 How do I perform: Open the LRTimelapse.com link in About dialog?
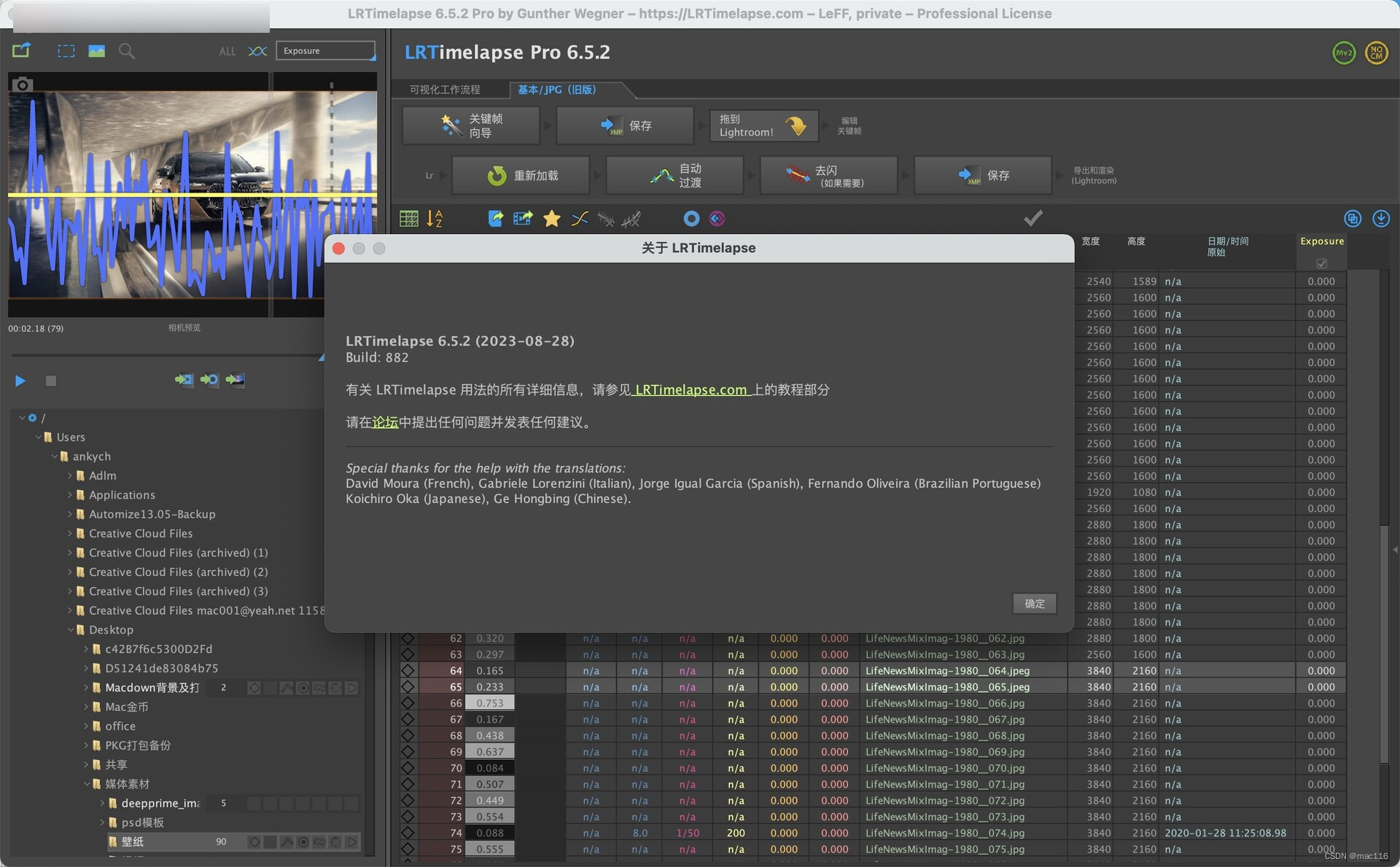click(691, 389)
